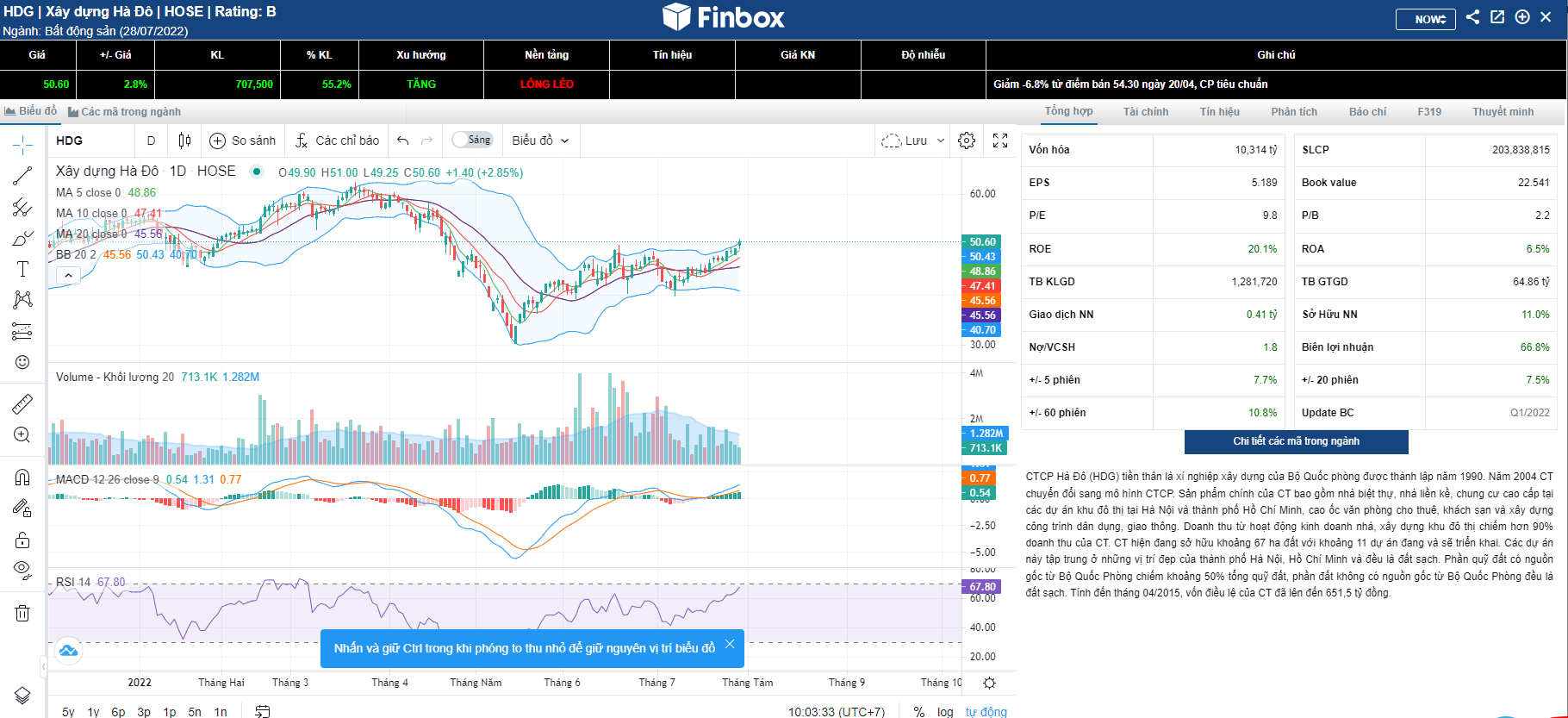Enter fullscreen chart mode
1568x718 pixels.
(1000, 140)
